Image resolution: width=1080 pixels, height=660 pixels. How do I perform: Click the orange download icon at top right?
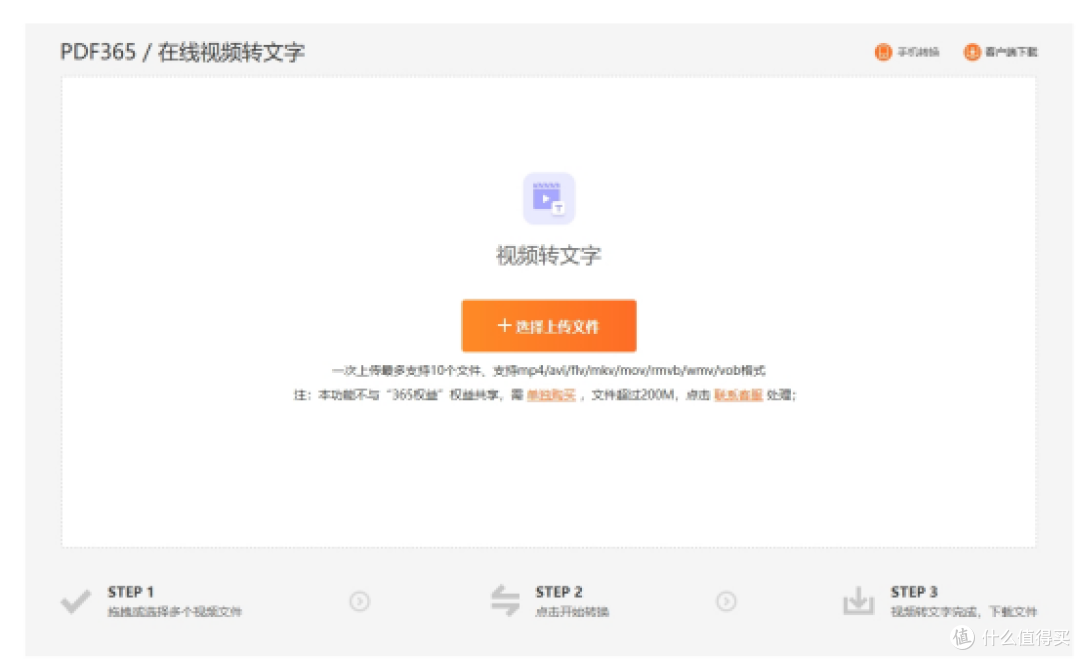(971, 52)
